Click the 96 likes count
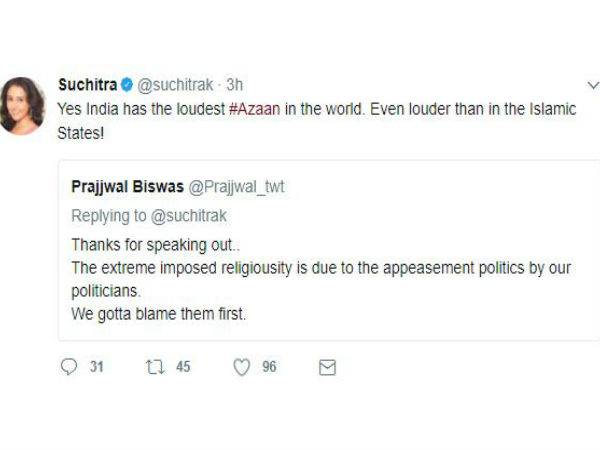The image size is (600, 450). click(269, 367)
